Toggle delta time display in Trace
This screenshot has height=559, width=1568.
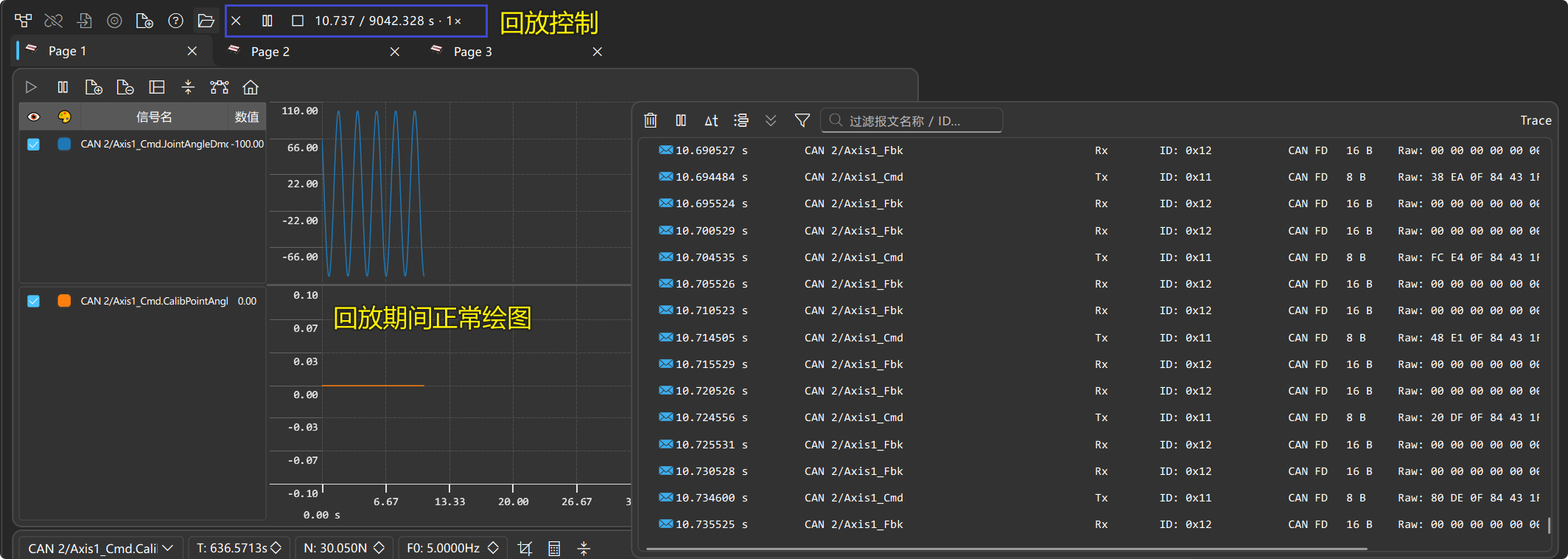(x=711, y=120)
